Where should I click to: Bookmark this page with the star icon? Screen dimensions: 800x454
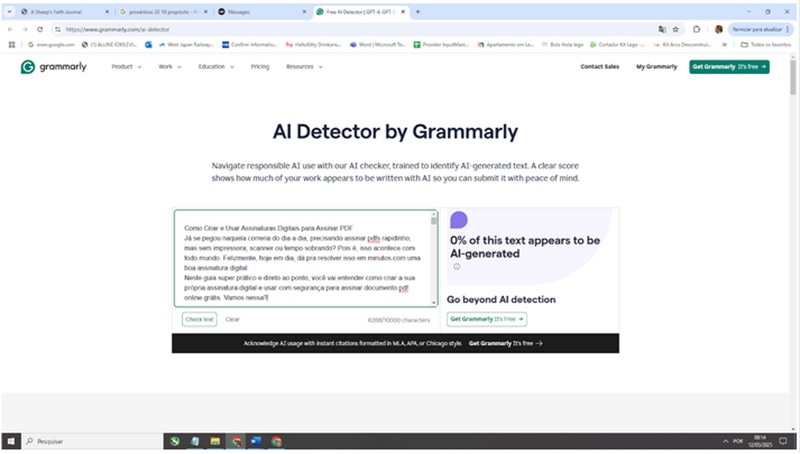(x=676, y=30)
